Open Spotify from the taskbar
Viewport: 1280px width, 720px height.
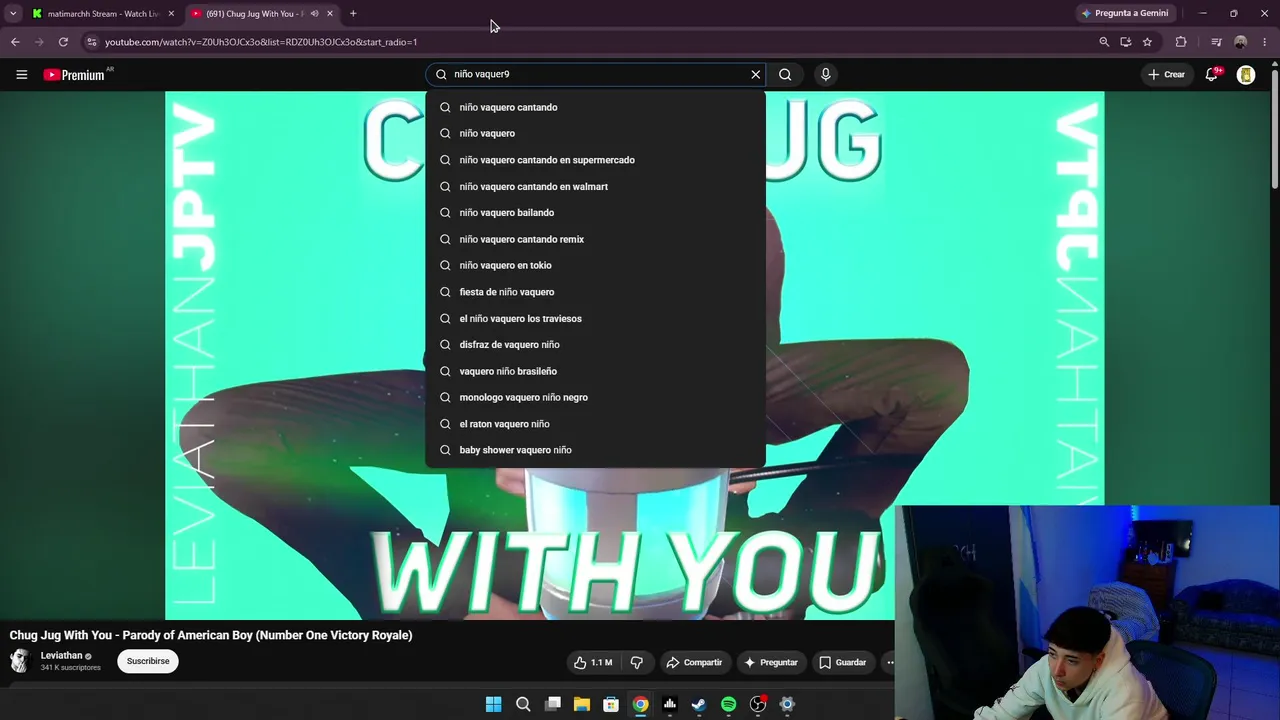tap(729, 704)
